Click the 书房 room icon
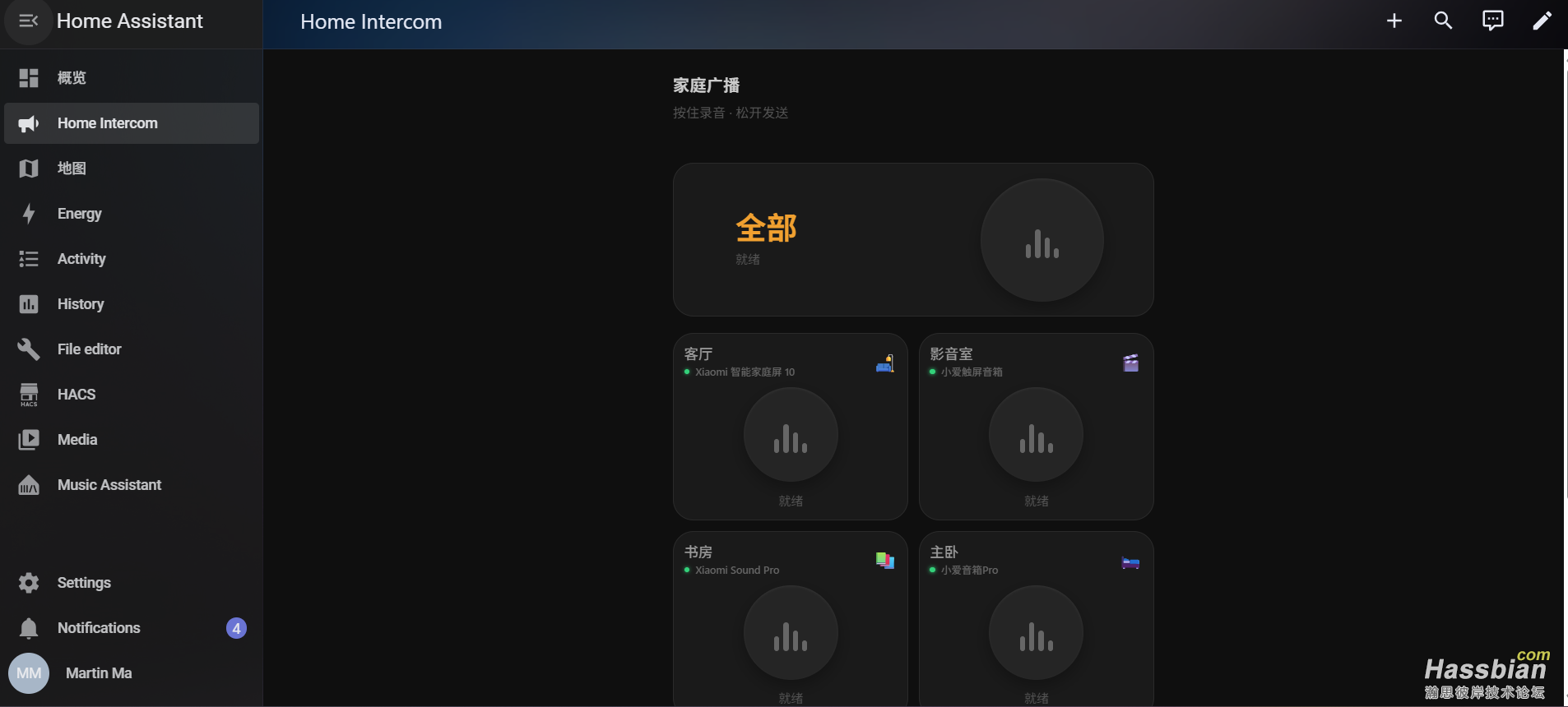This screenshot has height=707, width=1568. click(x=885, y=561)
